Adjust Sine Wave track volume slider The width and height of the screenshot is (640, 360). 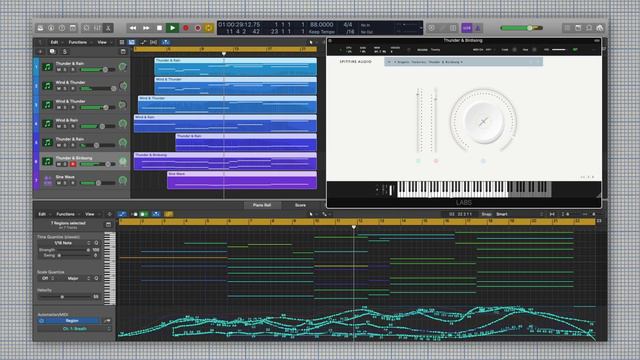[x=98, y=183]
